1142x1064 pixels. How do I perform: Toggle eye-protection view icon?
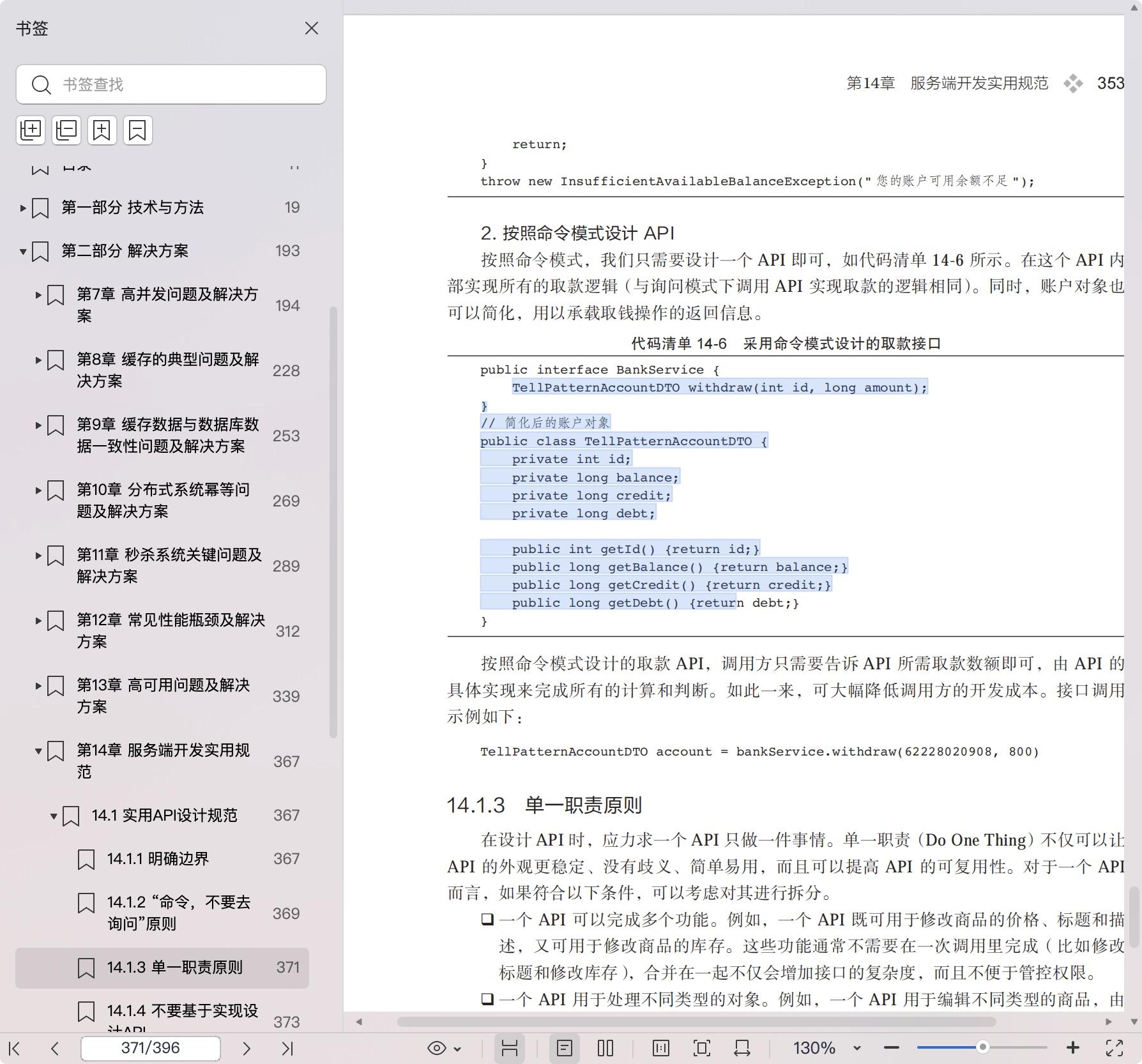(437, 1048)
